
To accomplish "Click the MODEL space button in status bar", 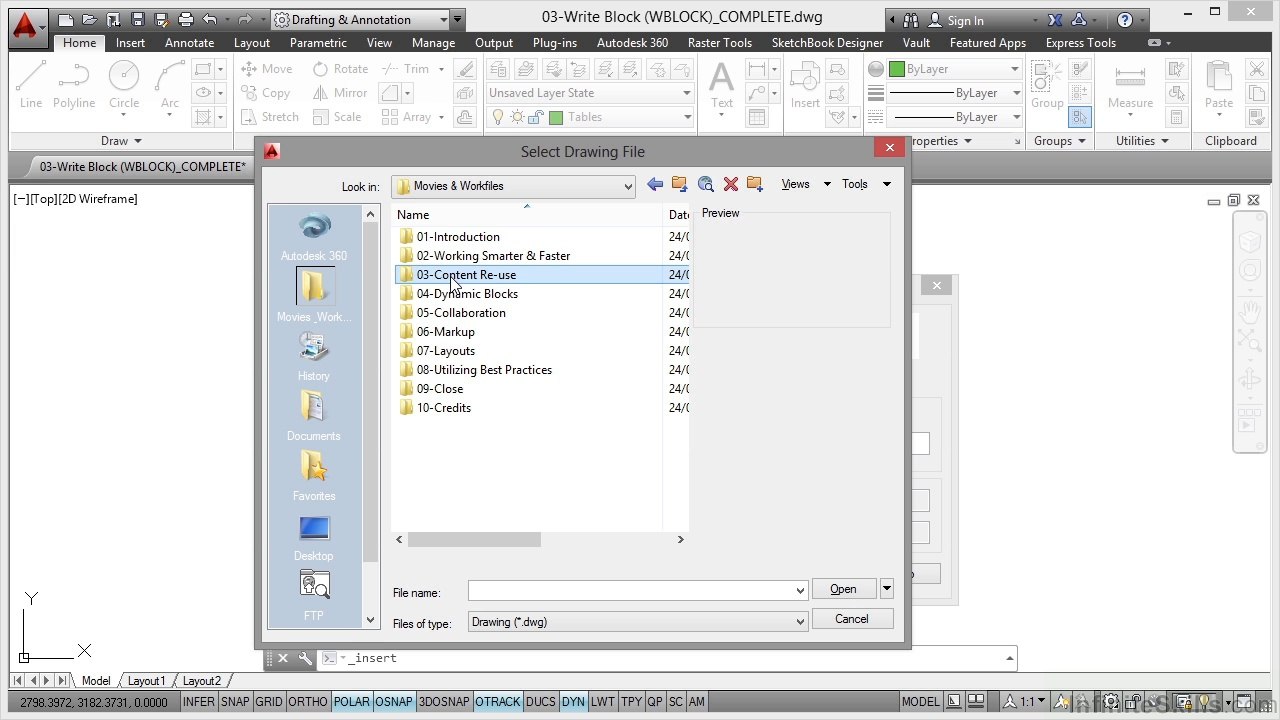I will (x=921, y=702).
